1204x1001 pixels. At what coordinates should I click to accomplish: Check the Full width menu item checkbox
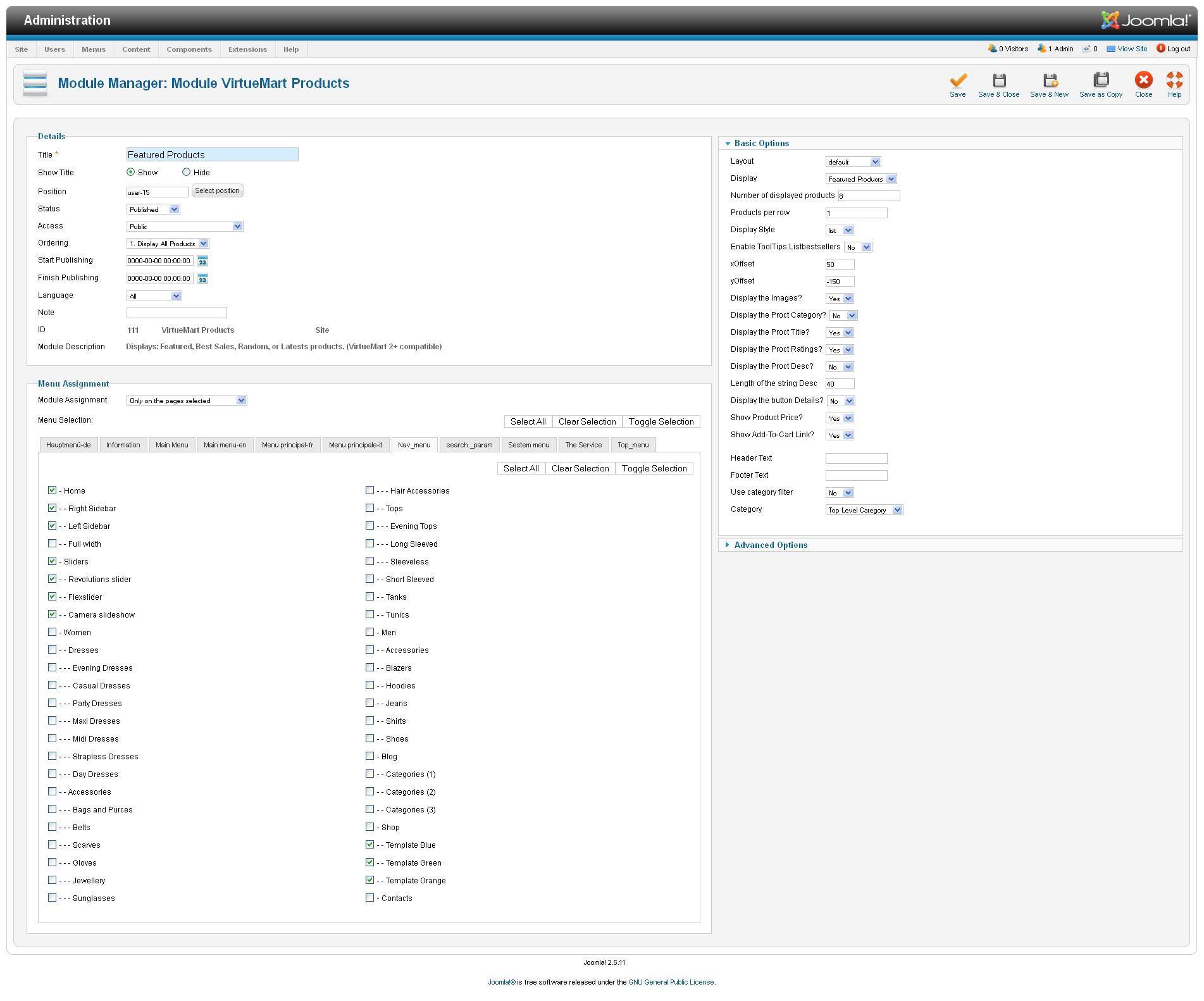click(53, 544)
